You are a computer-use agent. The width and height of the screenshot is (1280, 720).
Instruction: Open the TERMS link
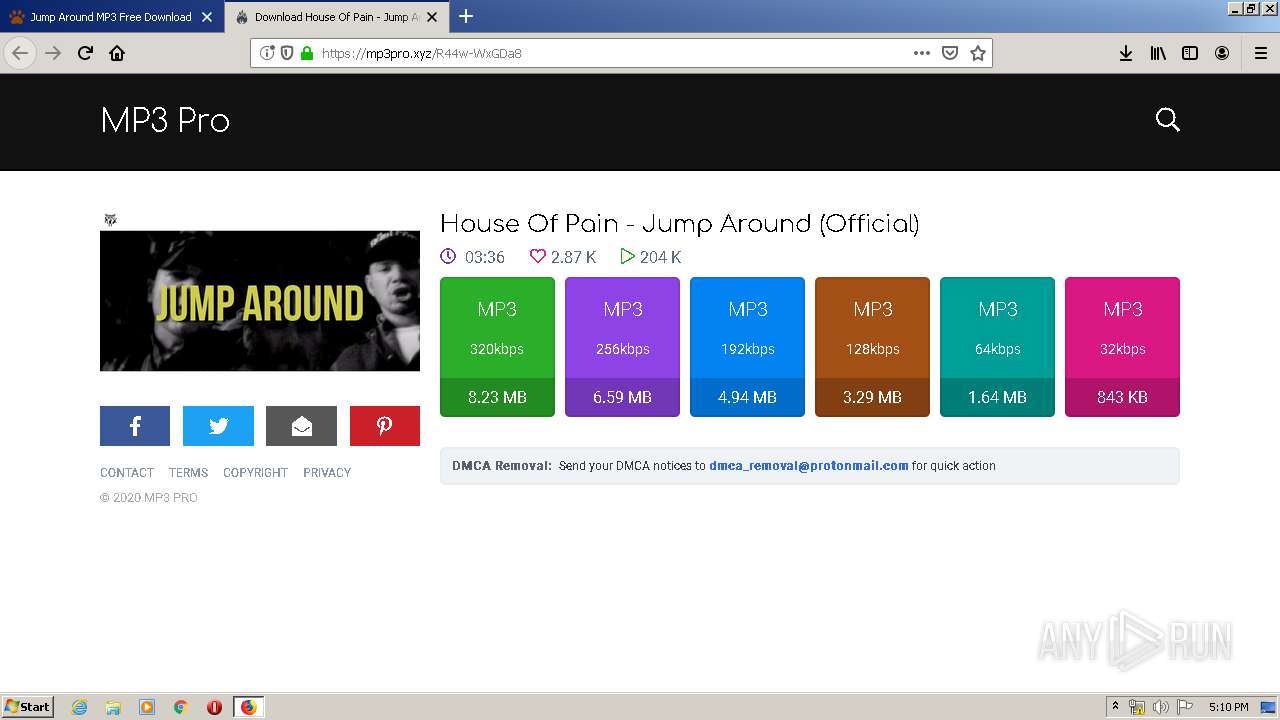pyautogui.click(x=188, y=473)
